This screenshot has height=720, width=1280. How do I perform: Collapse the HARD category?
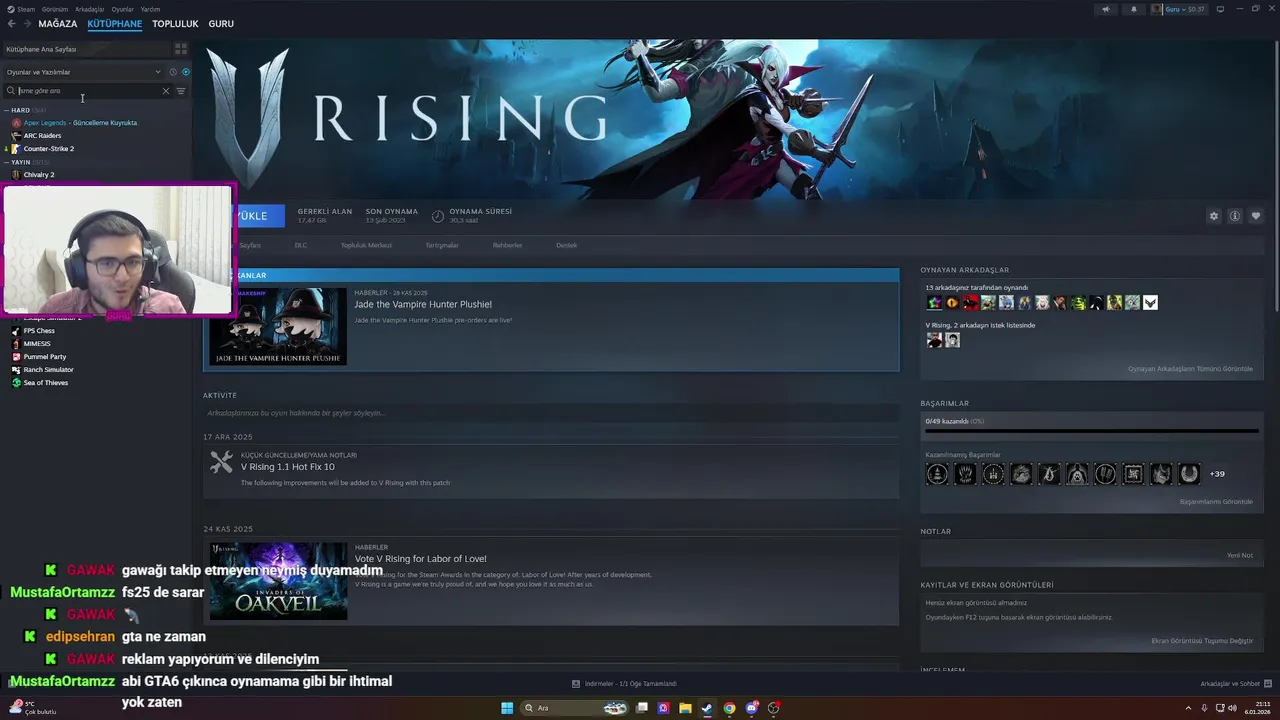20,110
